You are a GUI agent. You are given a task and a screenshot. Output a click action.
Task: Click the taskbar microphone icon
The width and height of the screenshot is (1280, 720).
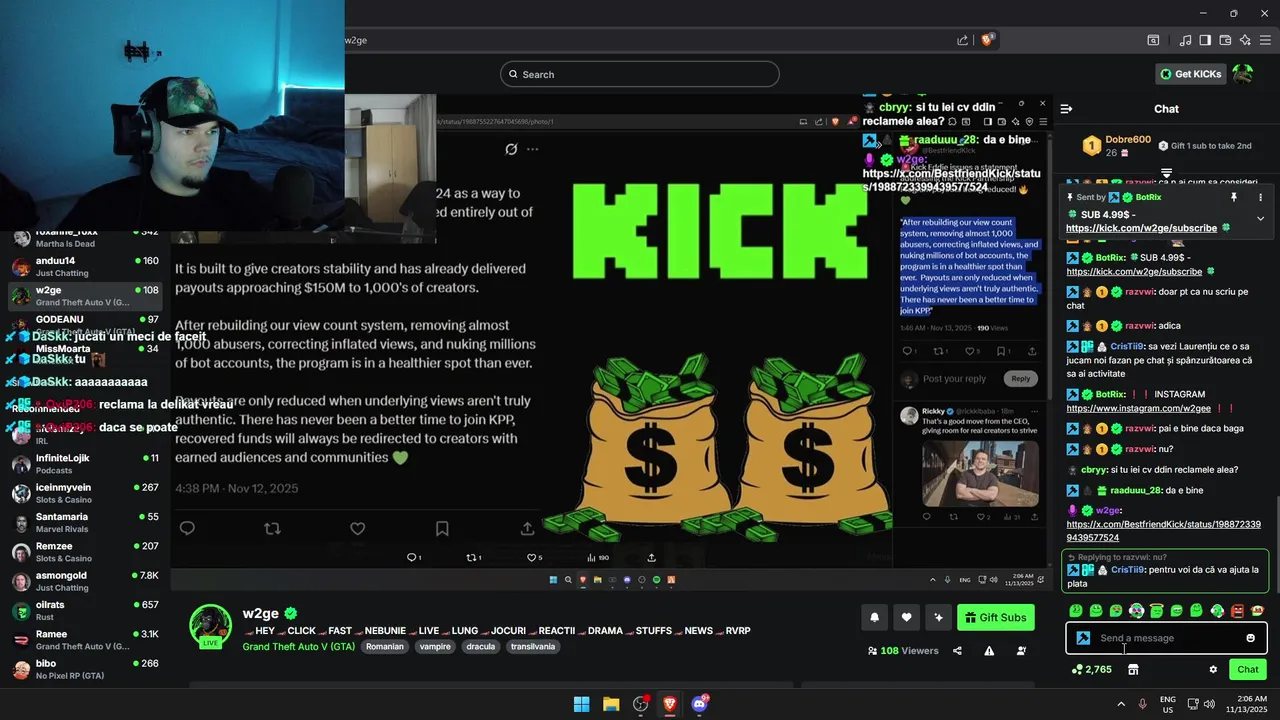pos(1142,704)
